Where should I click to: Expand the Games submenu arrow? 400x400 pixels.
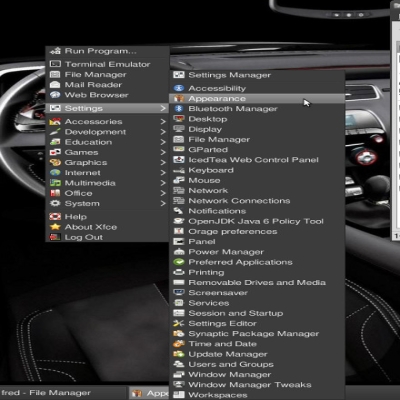[163, 152]
